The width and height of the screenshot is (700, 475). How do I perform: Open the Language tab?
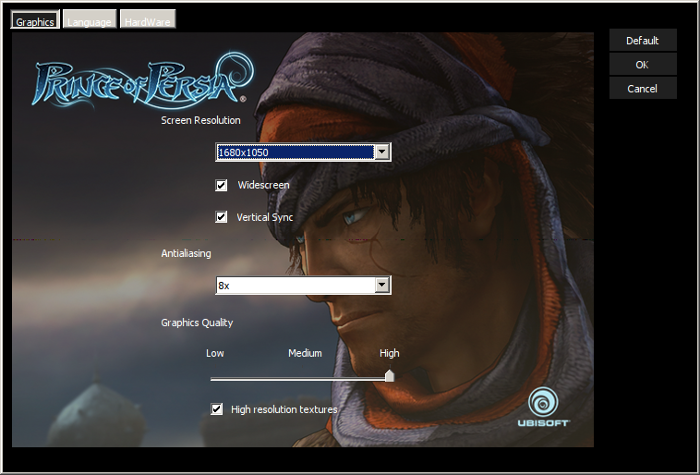90,20
